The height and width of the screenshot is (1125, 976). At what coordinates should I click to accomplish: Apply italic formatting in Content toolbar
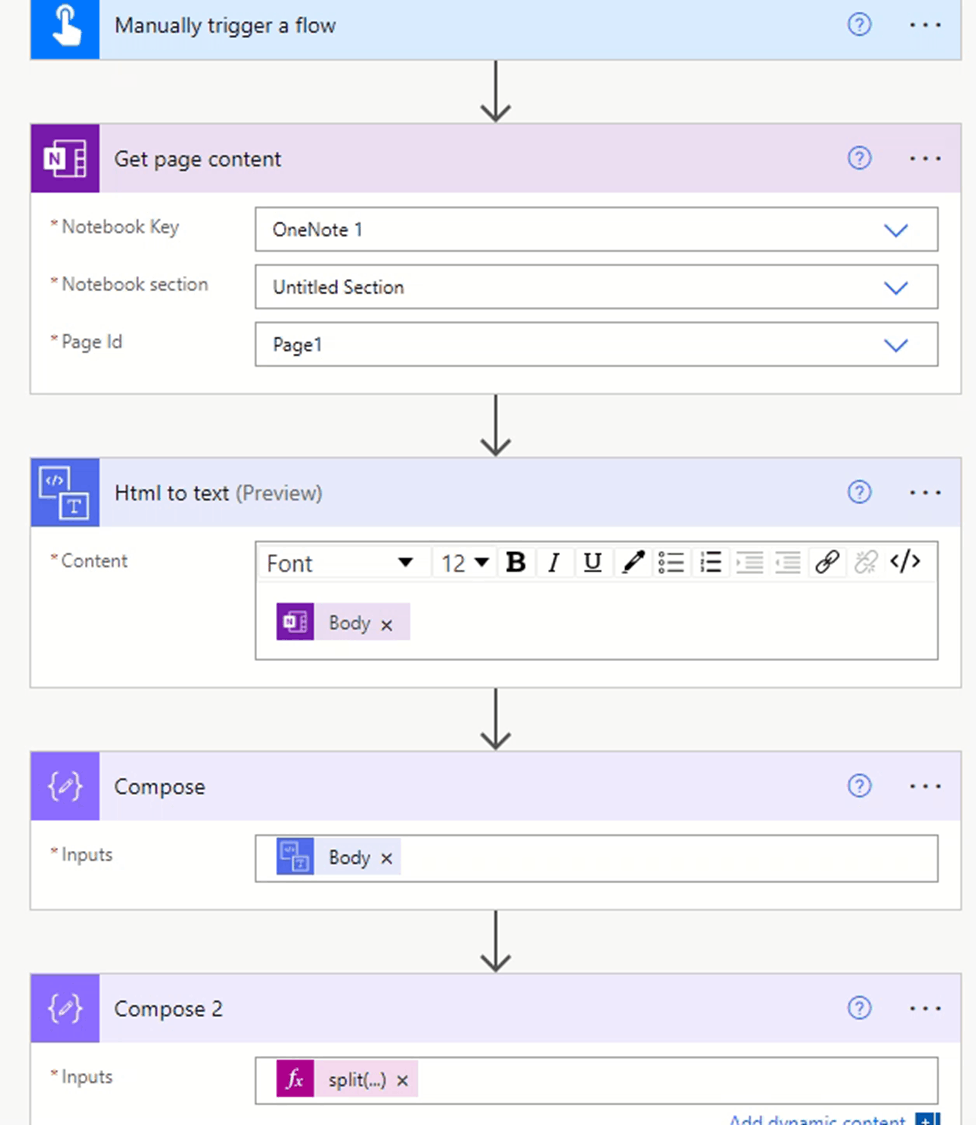click(x=554, y=561)
